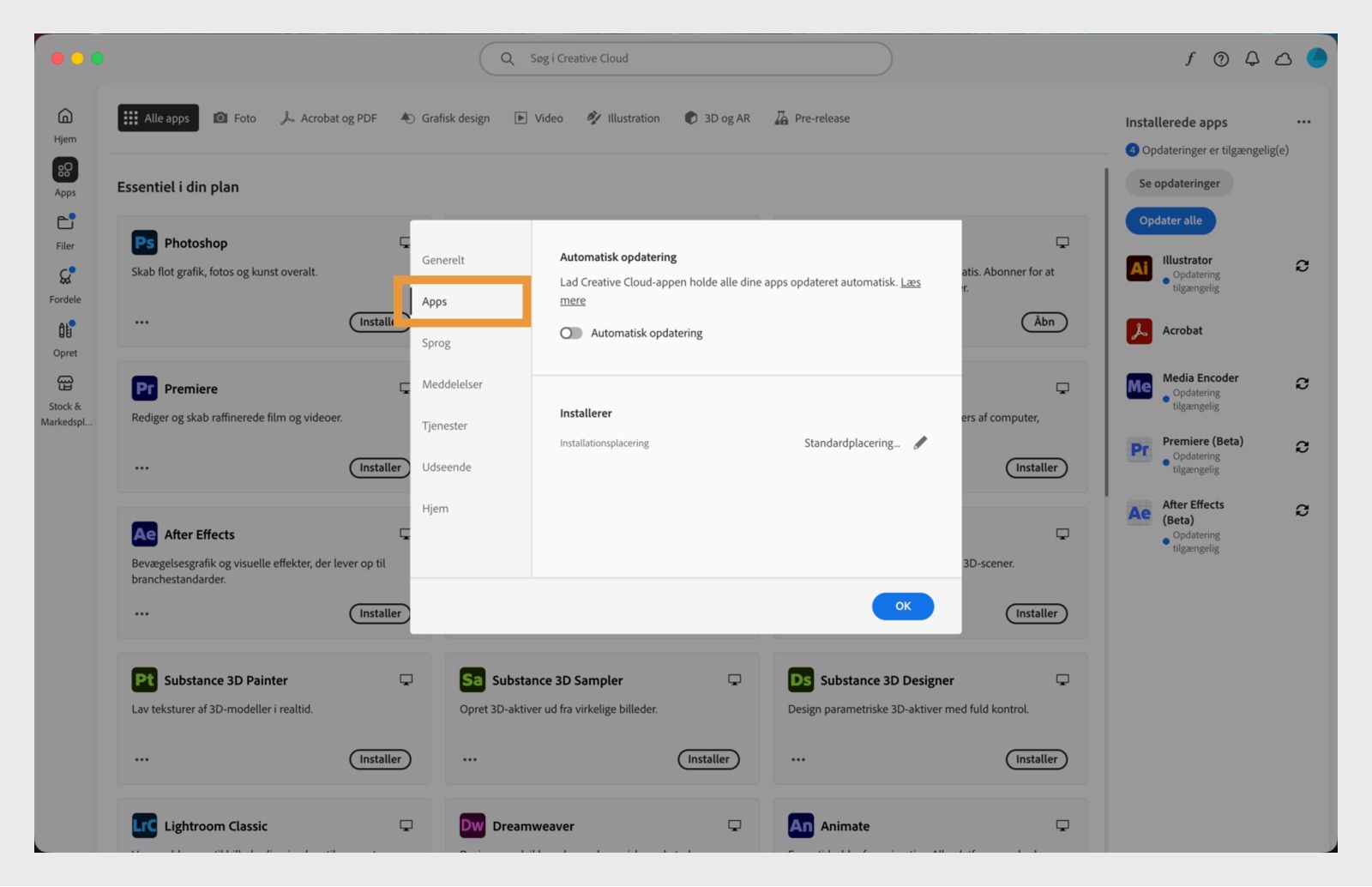
Task: Click update icon next to After Effects (Beta)
Action: 1302,510
